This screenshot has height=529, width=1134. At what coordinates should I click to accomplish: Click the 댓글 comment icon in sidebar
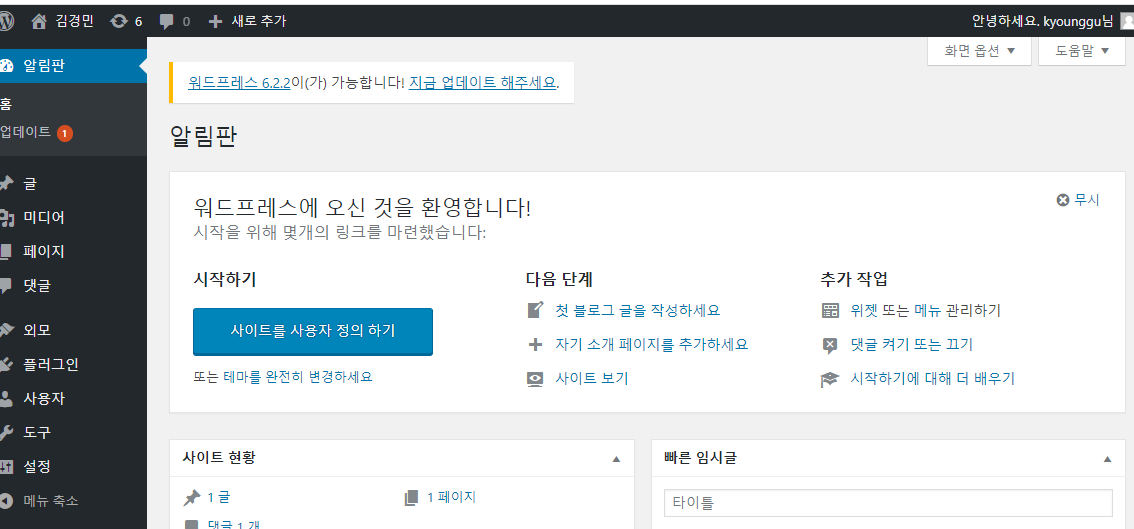(6, 286)
